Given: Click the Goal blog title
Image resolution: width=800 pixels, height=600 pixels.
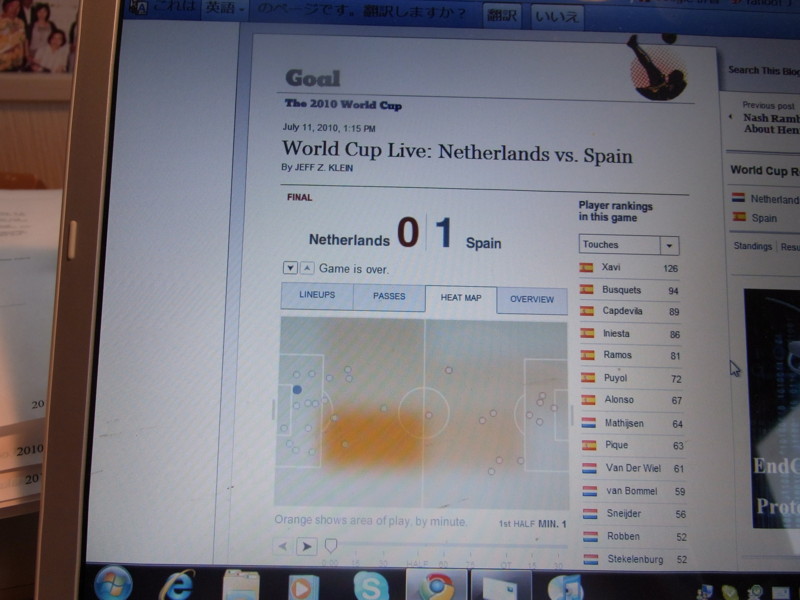Looking at the screenshot, I should coord(312,78).
